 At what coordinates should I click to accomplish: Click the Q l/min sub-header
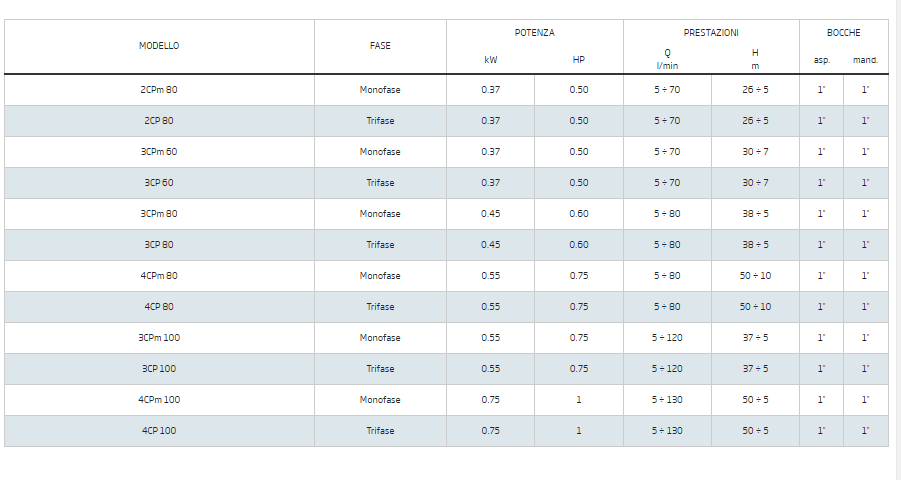click(667, 59)
